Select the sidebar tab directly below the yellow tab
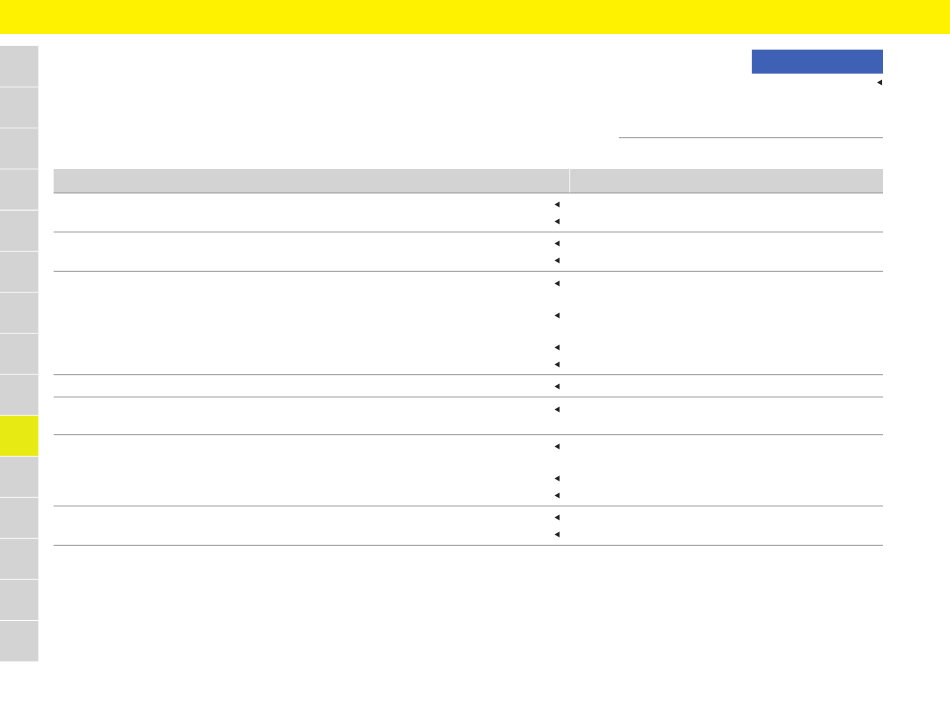Image resolution: width=950 pixels, height=703 pixels. click(19, 477)
